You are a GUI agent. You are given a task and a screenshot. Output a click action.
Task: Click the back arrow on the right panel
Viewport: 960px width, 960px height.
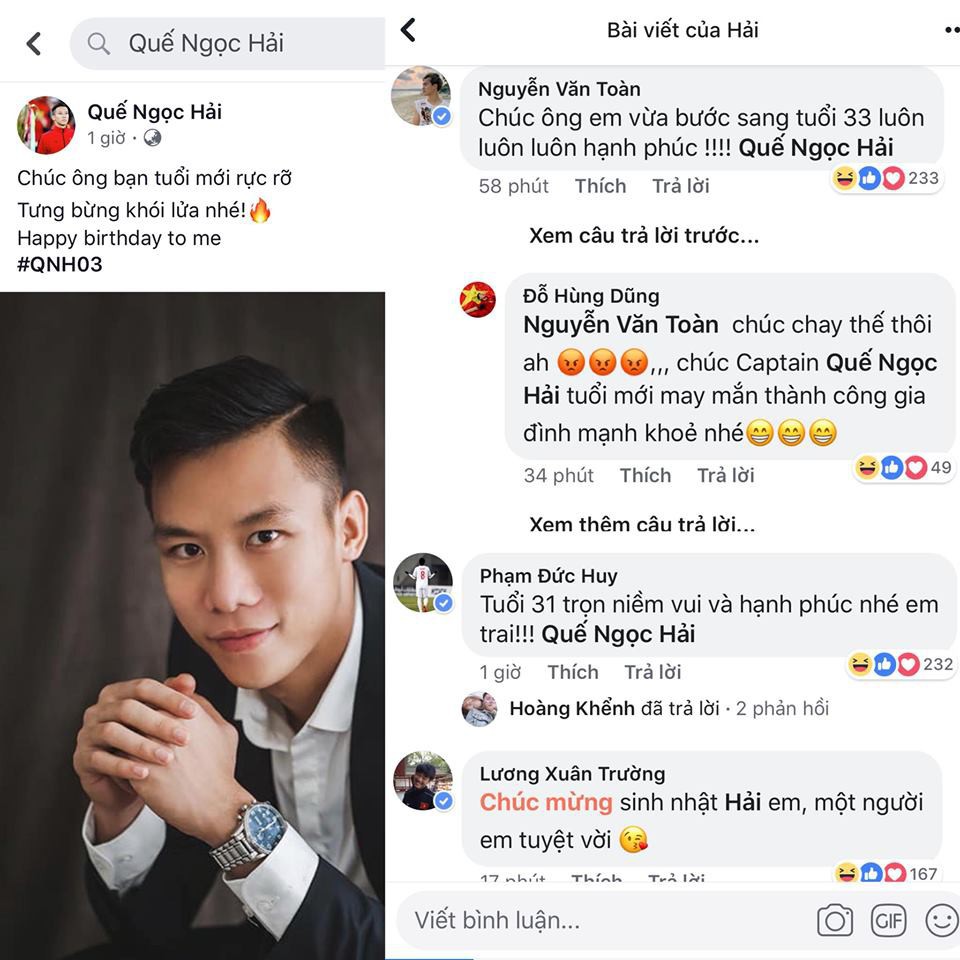(407, 30)
